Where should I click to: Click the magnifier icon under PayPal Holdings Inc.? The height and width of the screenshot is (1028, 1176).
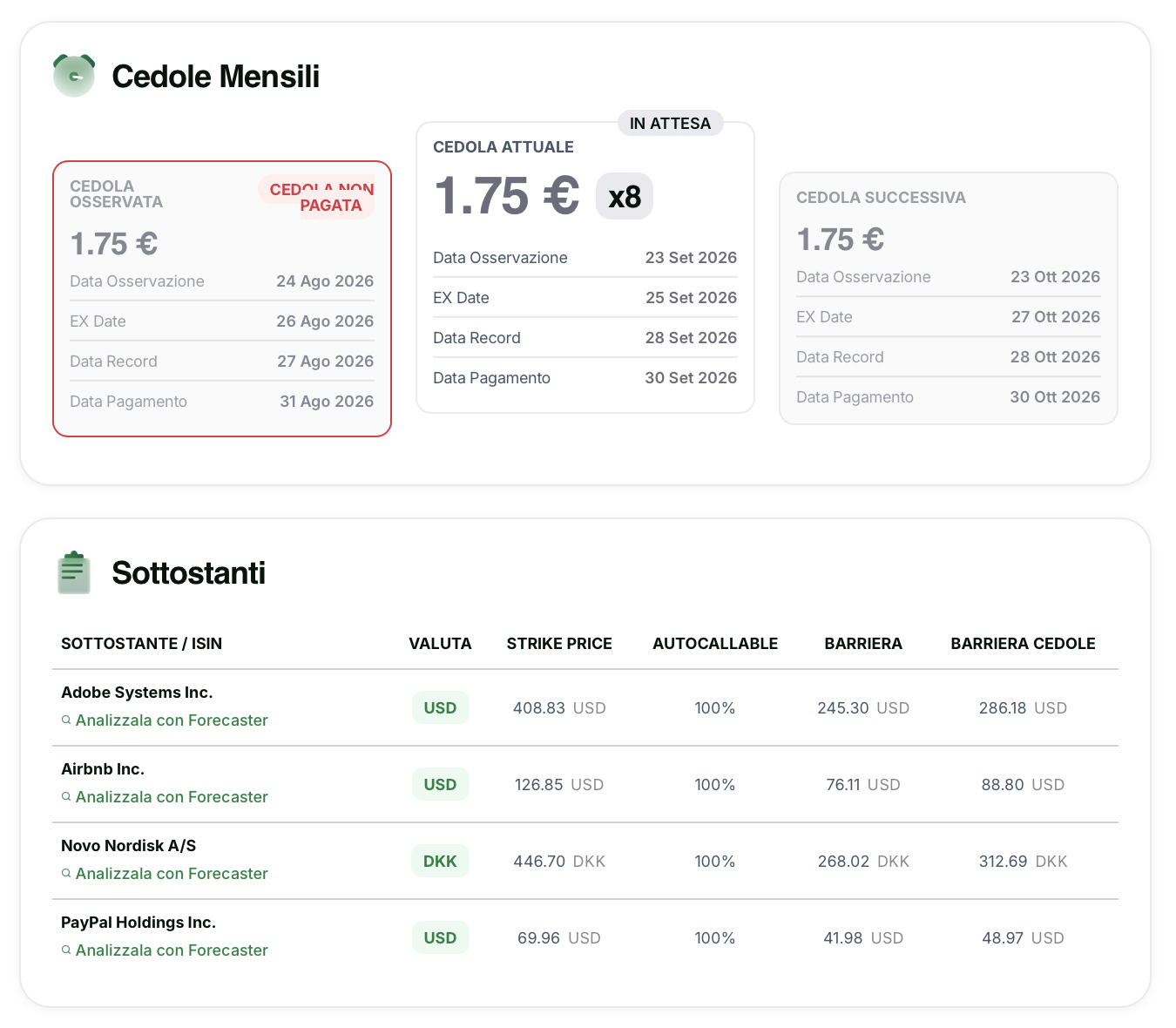point(66,950)
